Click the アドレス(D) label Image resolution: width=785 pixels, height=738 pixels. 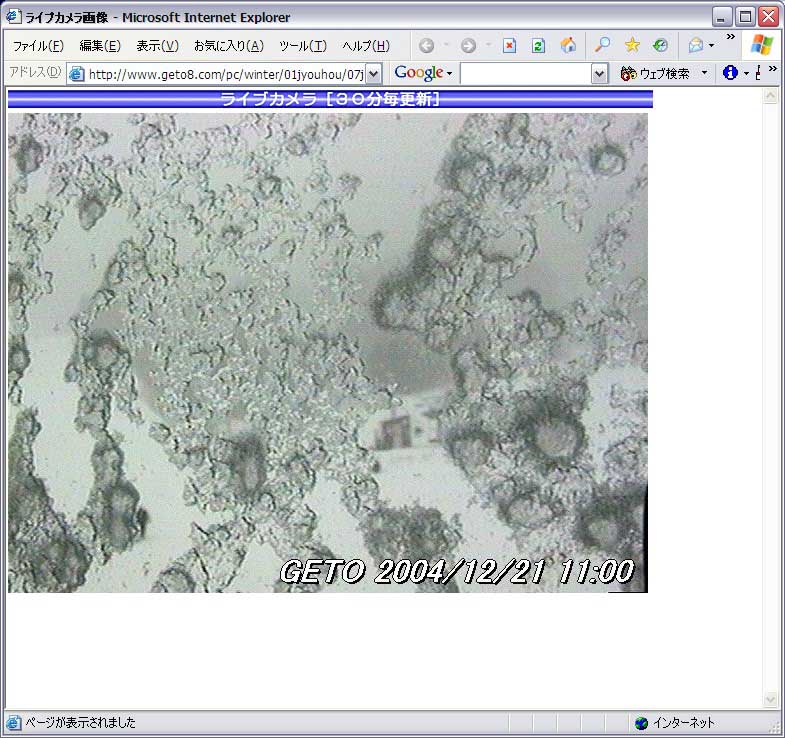coord(35,73)
